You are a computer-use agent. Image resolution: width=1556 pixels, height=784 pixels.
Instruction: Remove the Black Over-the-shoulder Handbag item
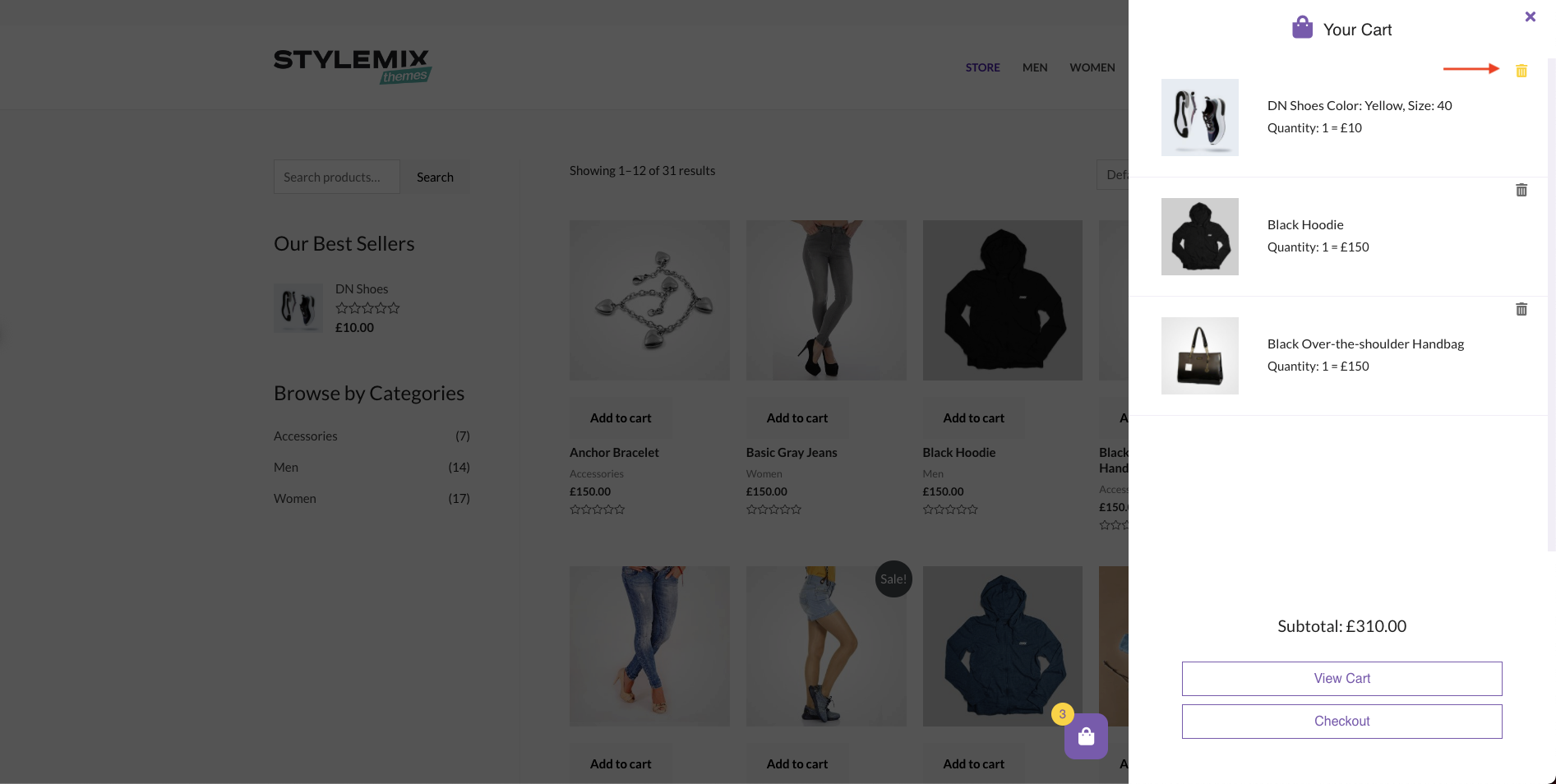[1521, 309]
